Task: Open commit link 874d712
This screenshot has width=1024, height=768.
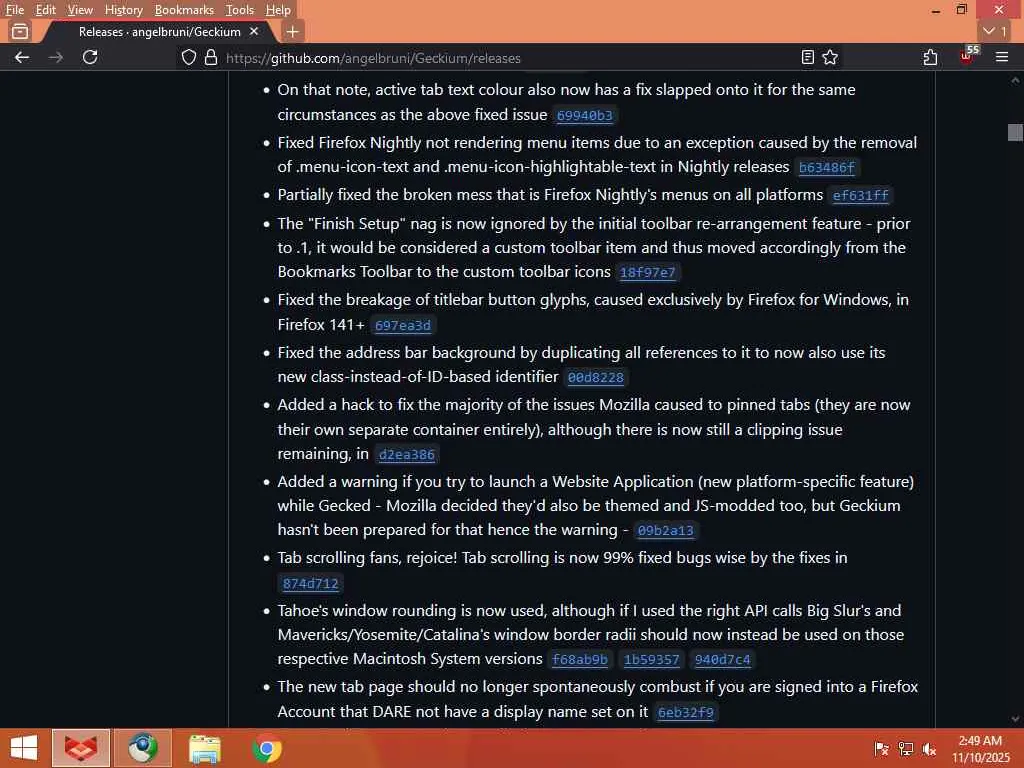Action: tap(311, 583)
